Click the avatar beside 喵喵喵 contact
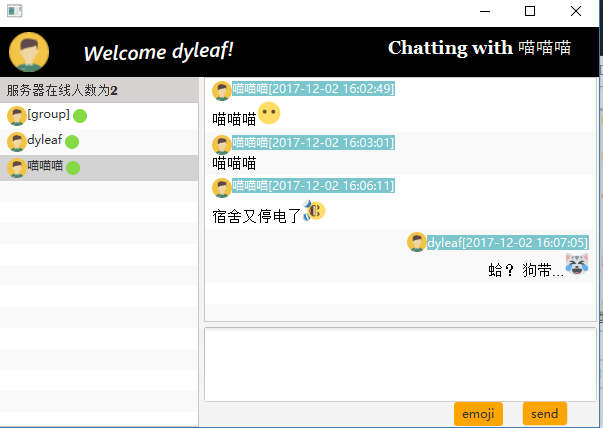This screenshot has height=428, width=603. [17, 168]
